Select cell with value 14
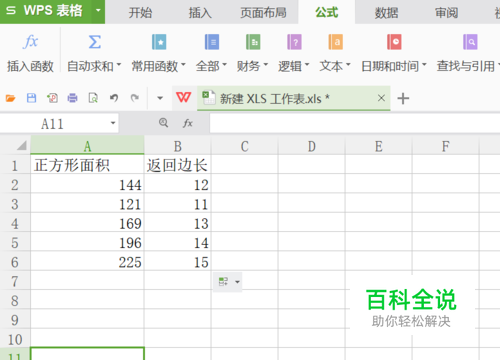This screenshot has width=500, height=360. (178, 242)
